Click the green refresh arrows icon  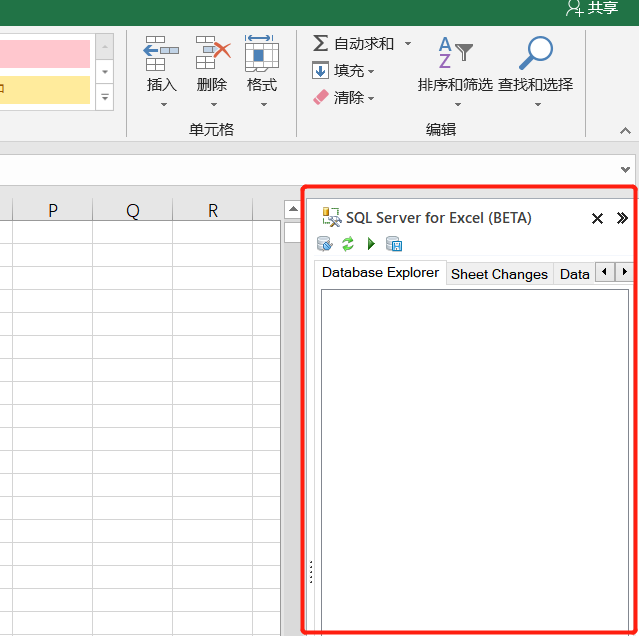(348, 244)
